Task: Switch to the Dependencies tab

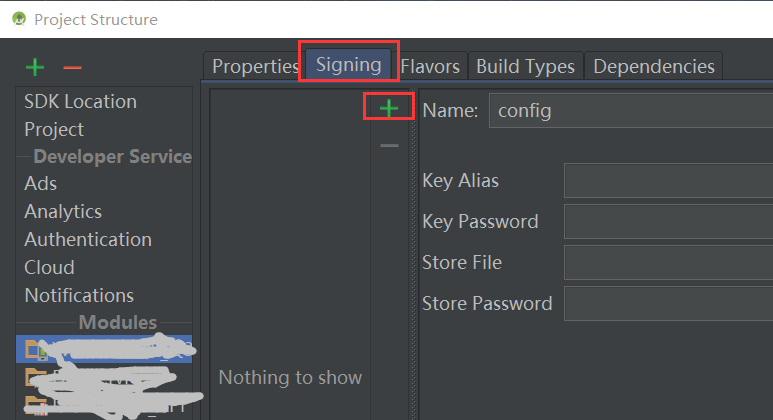Action: pos(654,66)
